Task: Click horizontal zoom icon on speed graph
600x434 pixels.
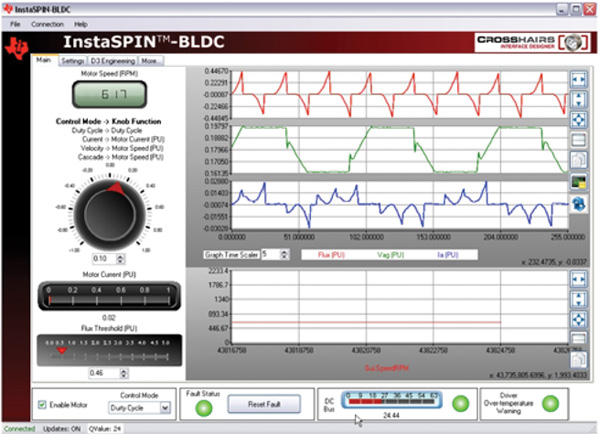Action: [x=579, y=277]
